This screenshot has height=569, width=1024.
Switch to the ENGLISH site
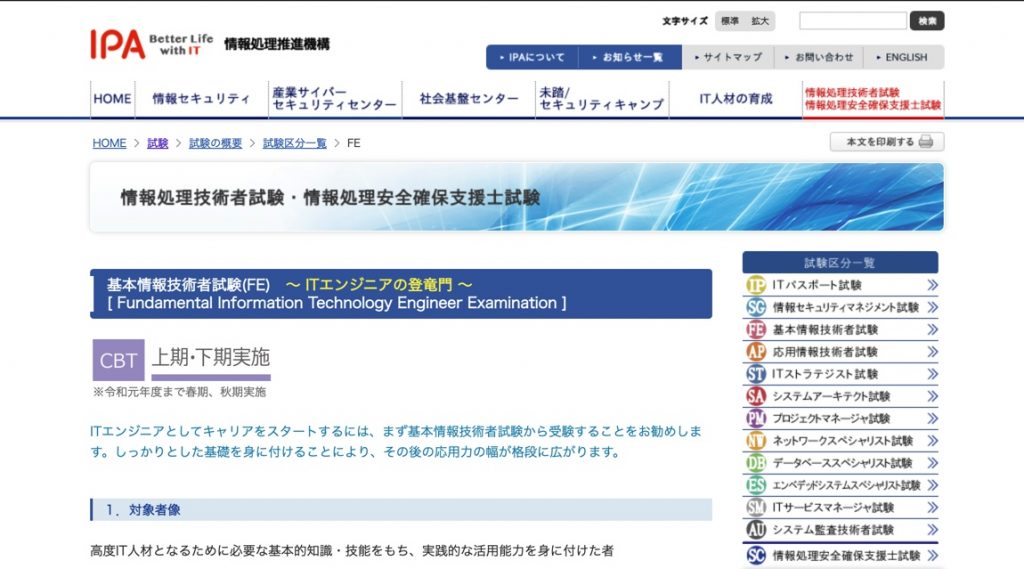coord(903,57)
